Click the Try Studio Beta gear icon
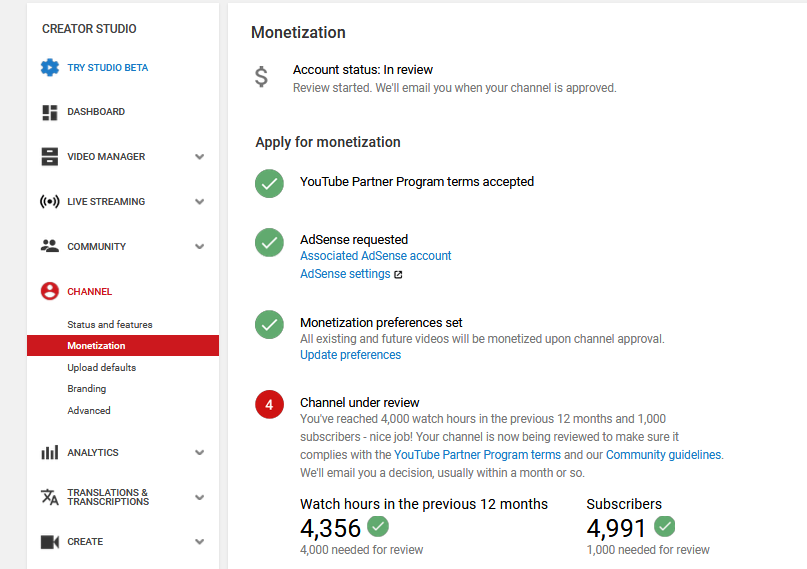 [x=50, y=67]
